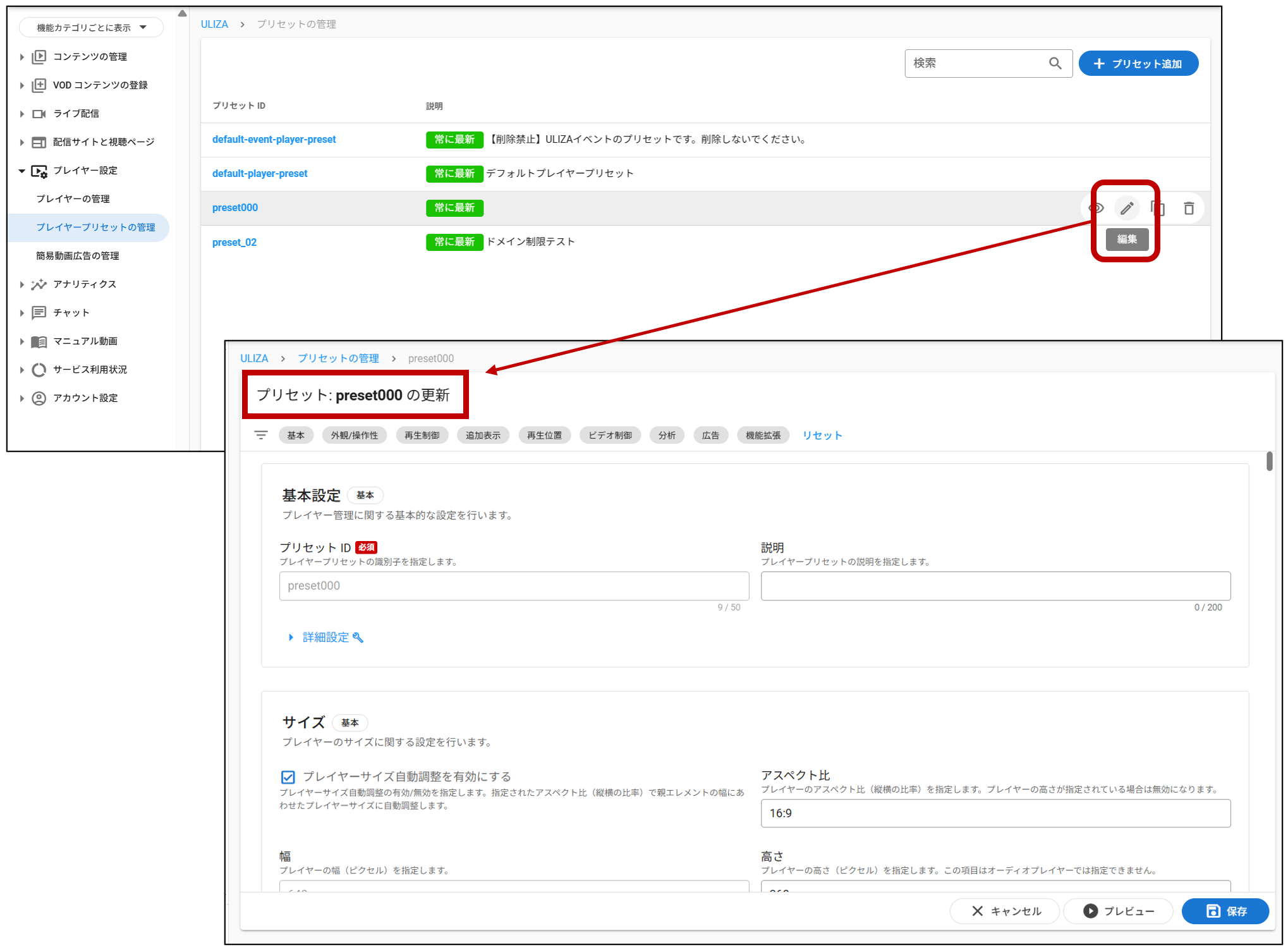1288x950 pixels.
Task: Select the 機能拡張 filter chip
Action: click(x=763, y=435)
